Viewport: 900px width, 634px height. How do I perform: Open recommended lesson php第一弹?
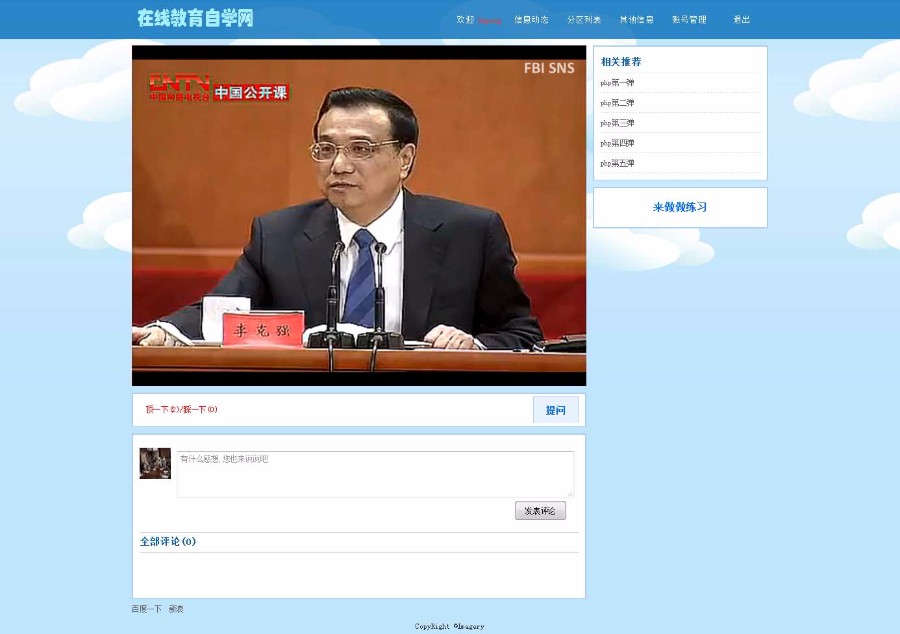[617, 83]
